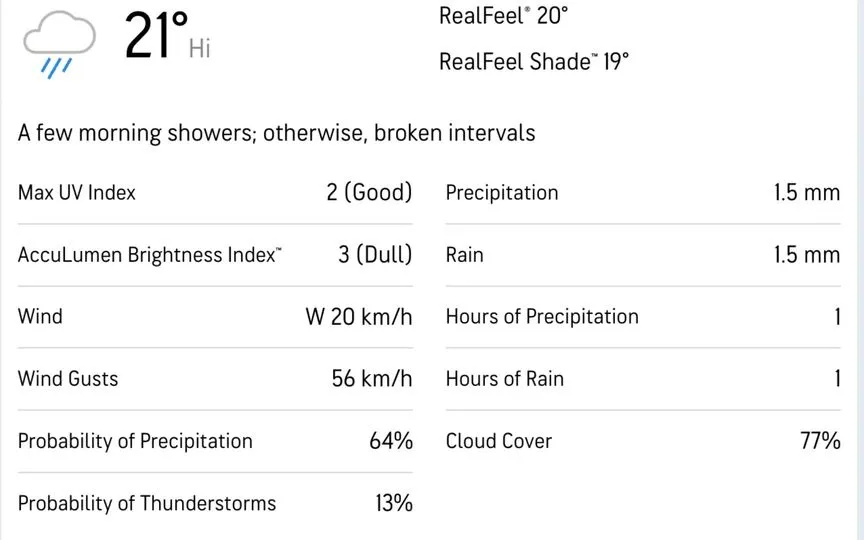
Task: Click the RealFeel Shade 19° reading
Action: (533, 62)
